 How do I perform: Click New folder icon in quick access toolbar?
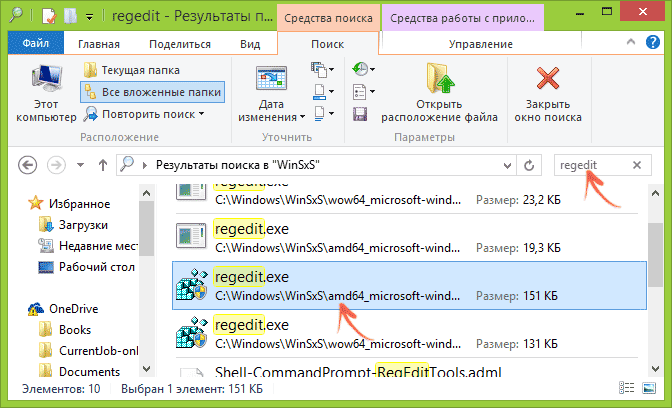70,16
